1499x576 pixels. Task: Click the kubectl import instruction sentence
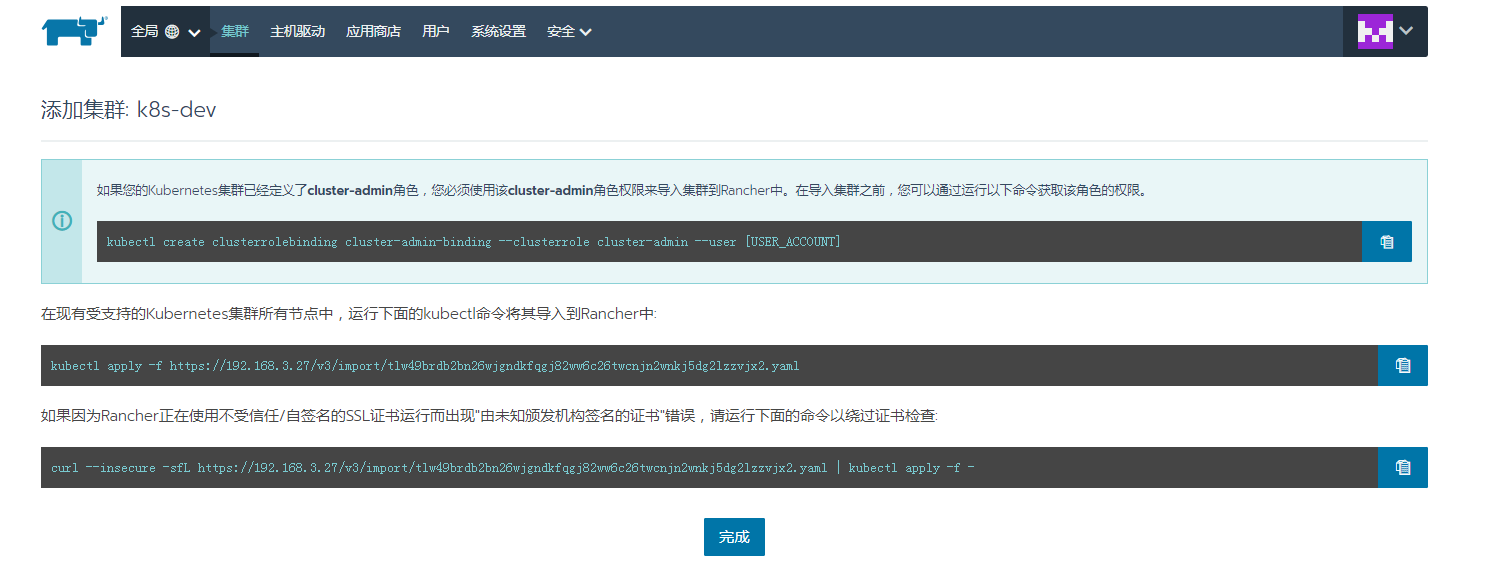(x=349, y=314)
